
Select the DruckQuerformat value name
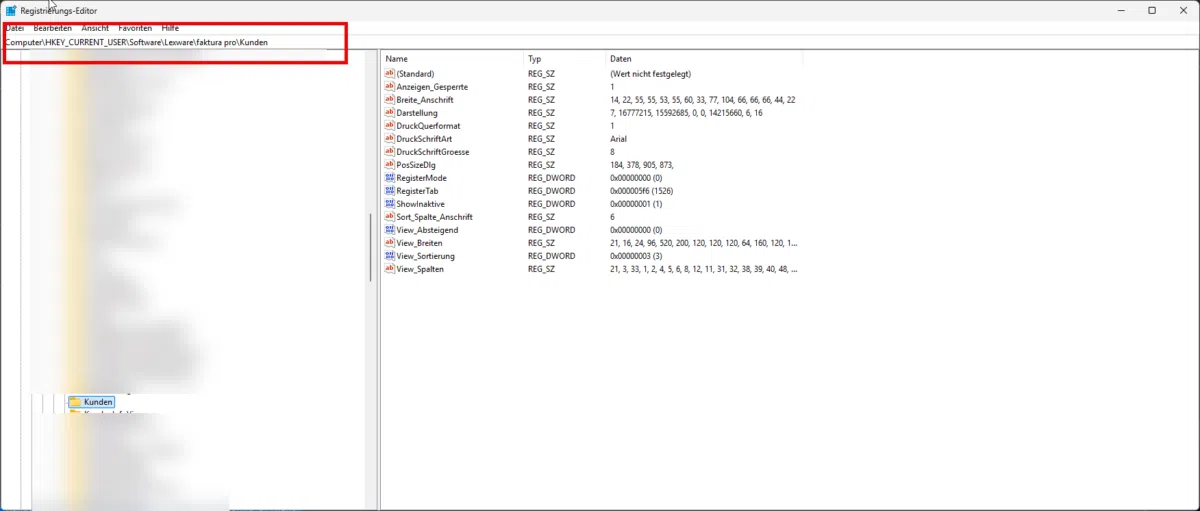pyautogui.click(x=429, y=126)
